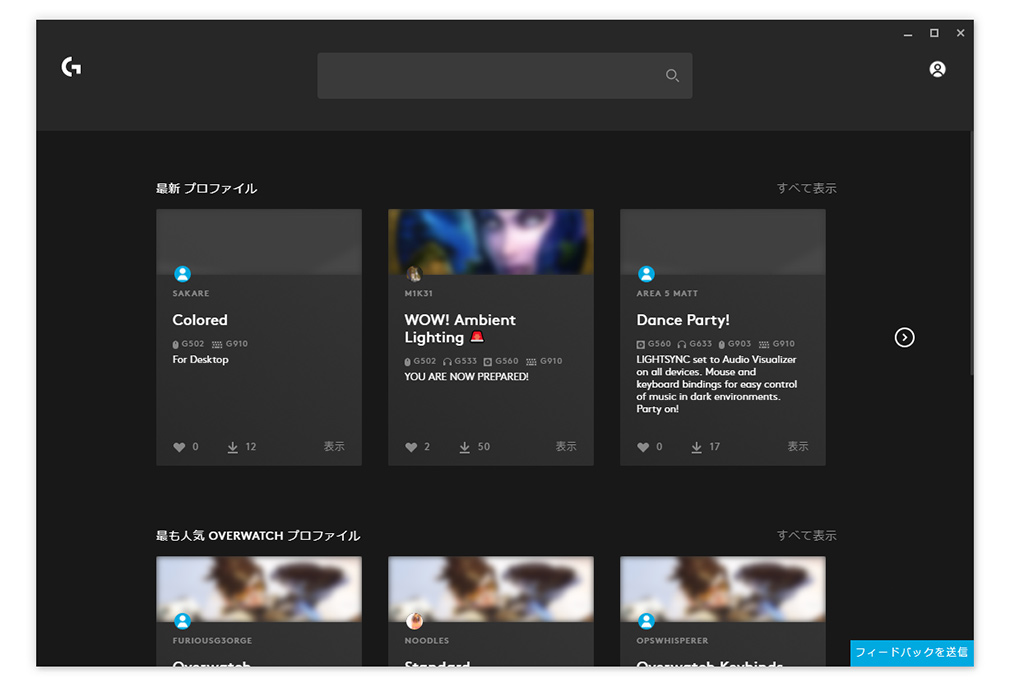1024x683 pixels.
Task: Like the Colored profile heart icon
Action: [179, 447]
